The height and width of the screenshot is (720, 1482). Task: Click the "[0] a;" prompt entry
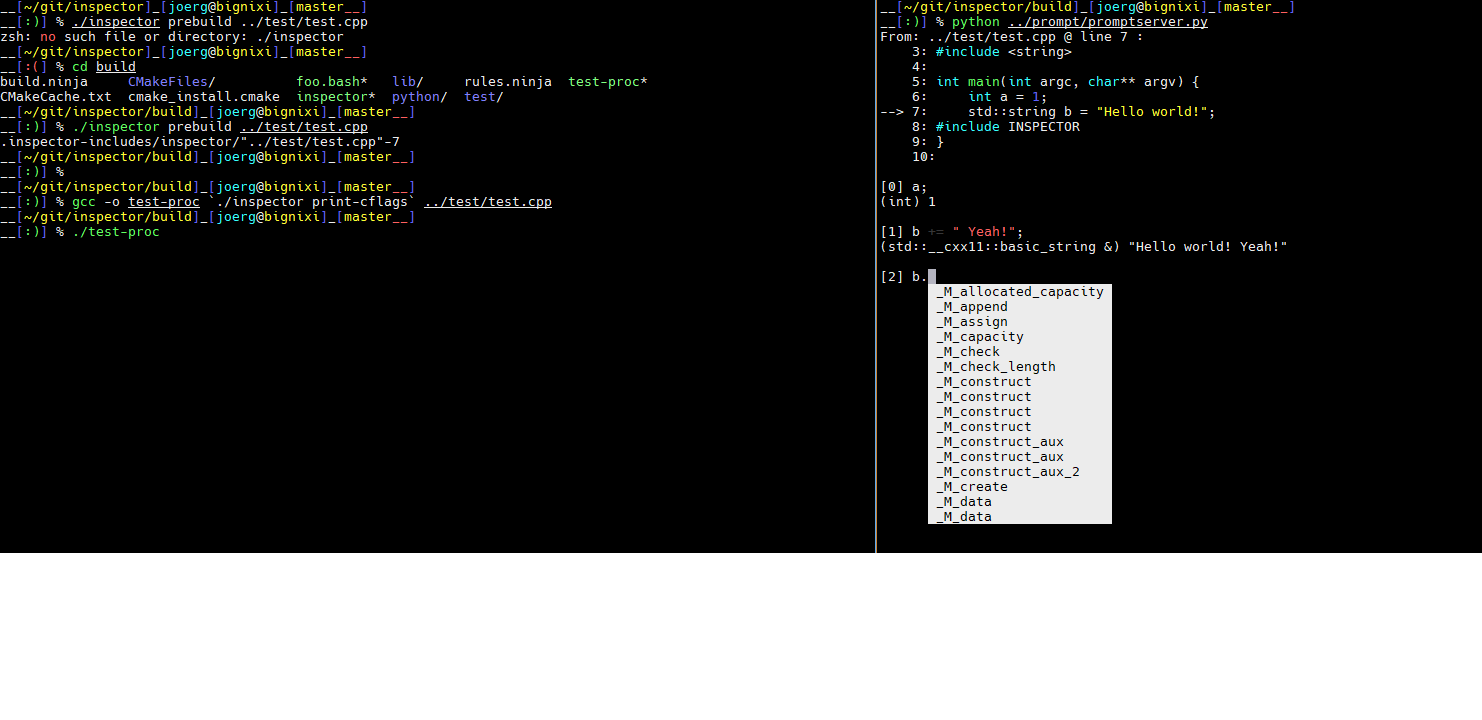click(x=904, y=187)
